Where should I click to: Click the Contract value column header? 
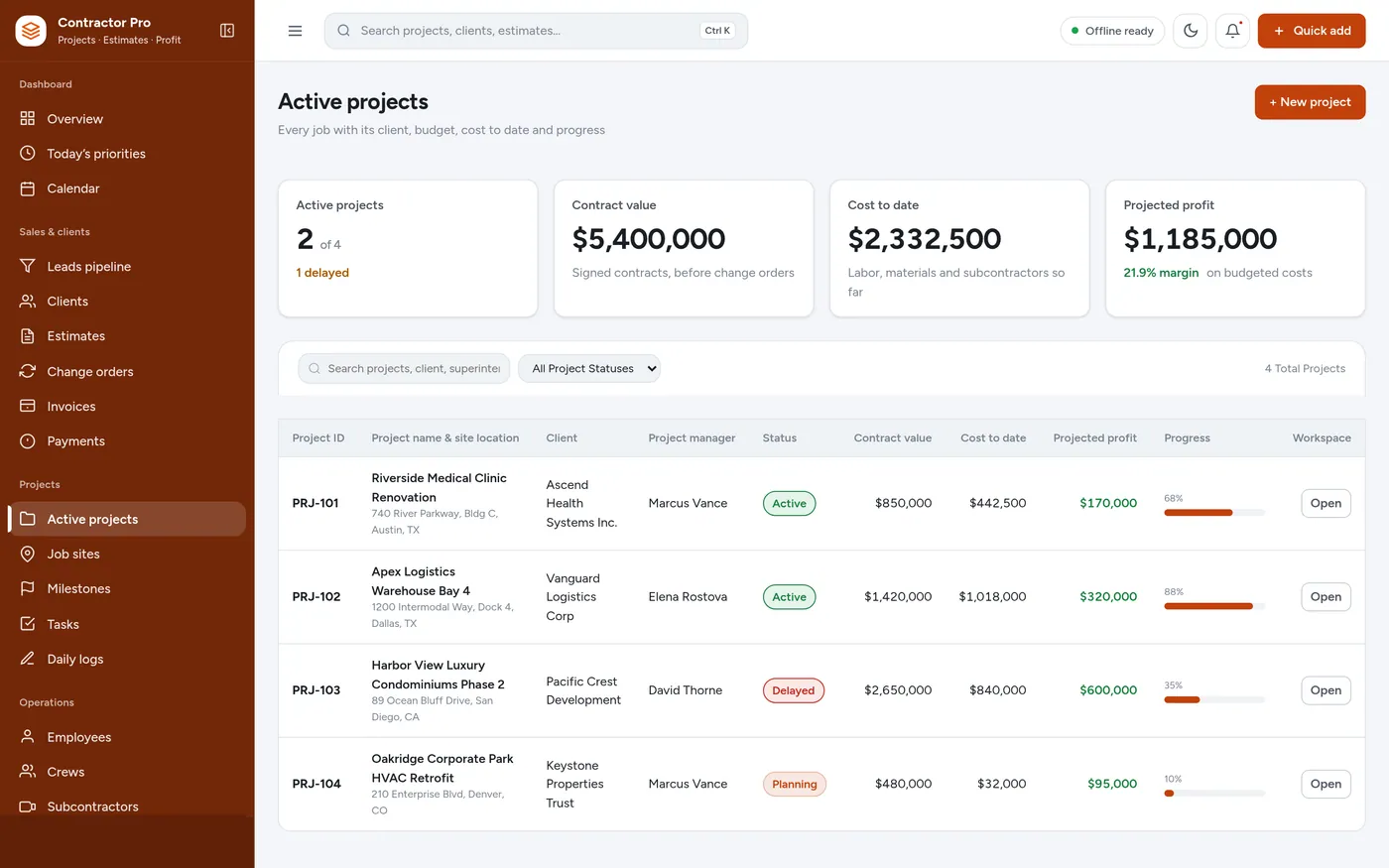coord(892,437)
